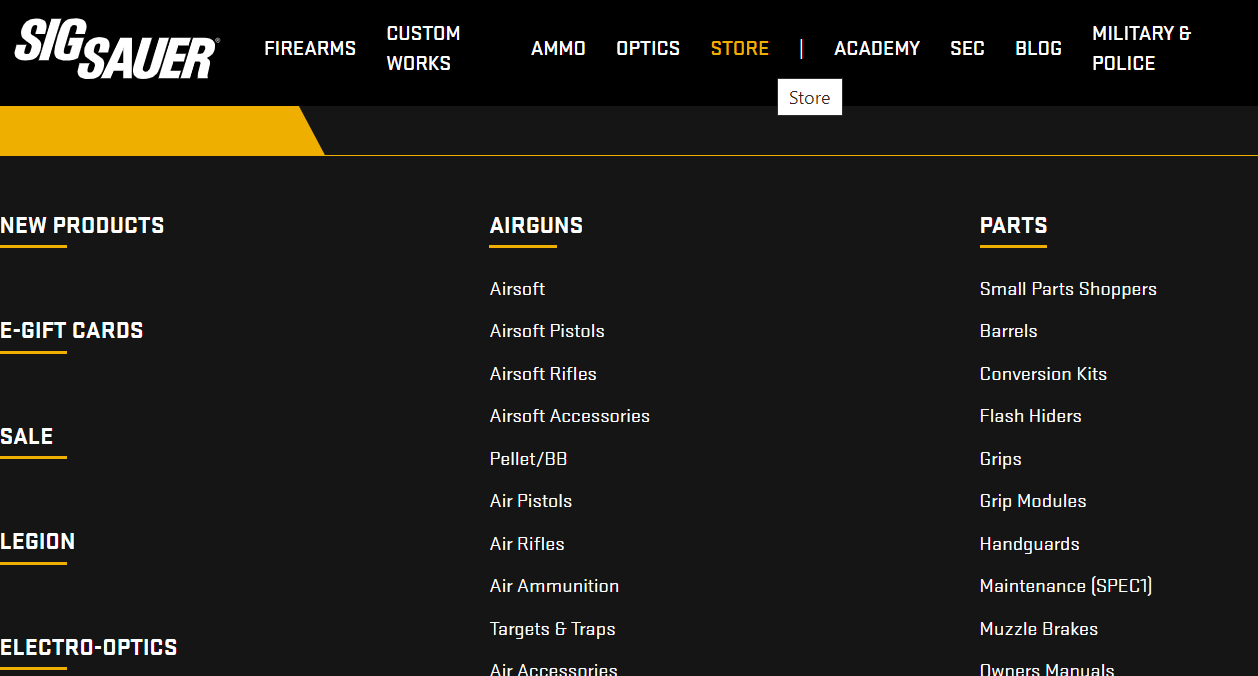Go to the Academy section
The width and height of the screenshot is (1258, 676).
877,48
